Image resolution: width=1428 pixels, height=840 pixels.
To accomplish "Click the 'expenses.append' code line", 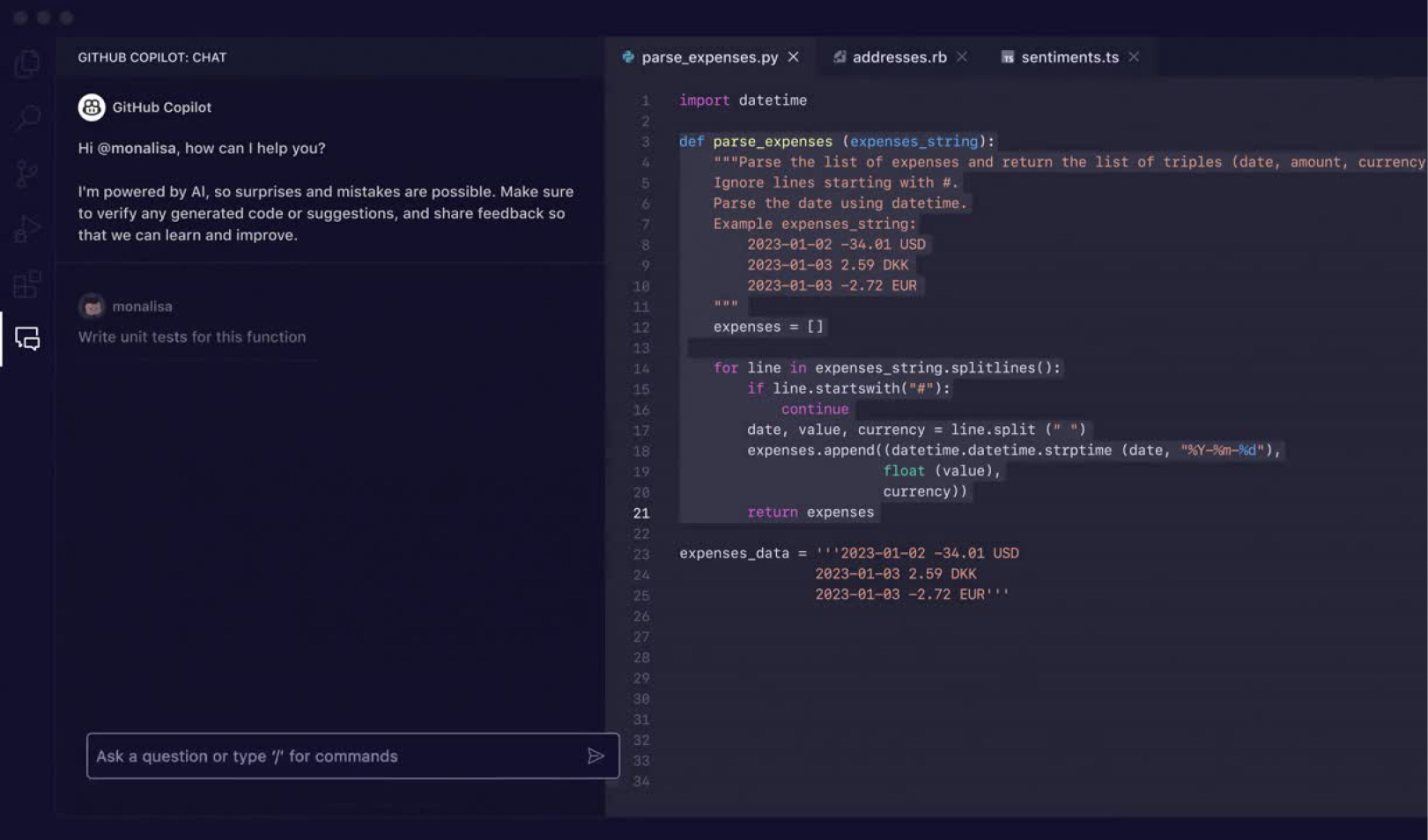I will (x=1014, y=450).
